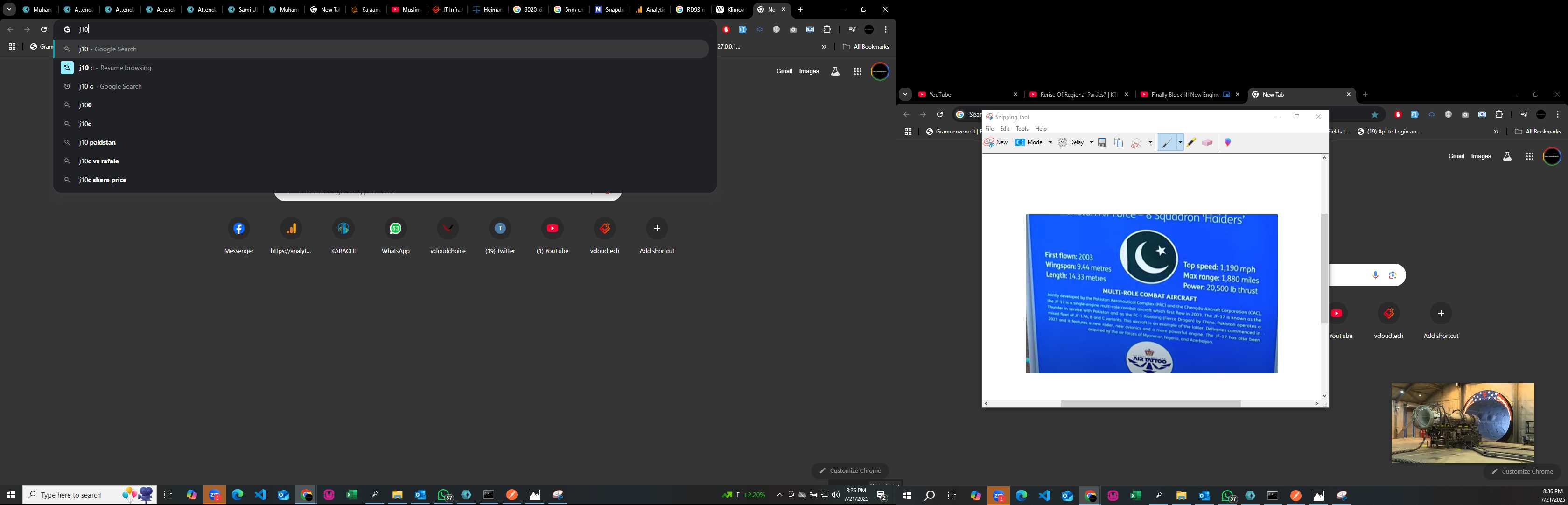Click the Send Snip envelope icon
This screenshot has height=505, width=1568.
coord(1136,143)
